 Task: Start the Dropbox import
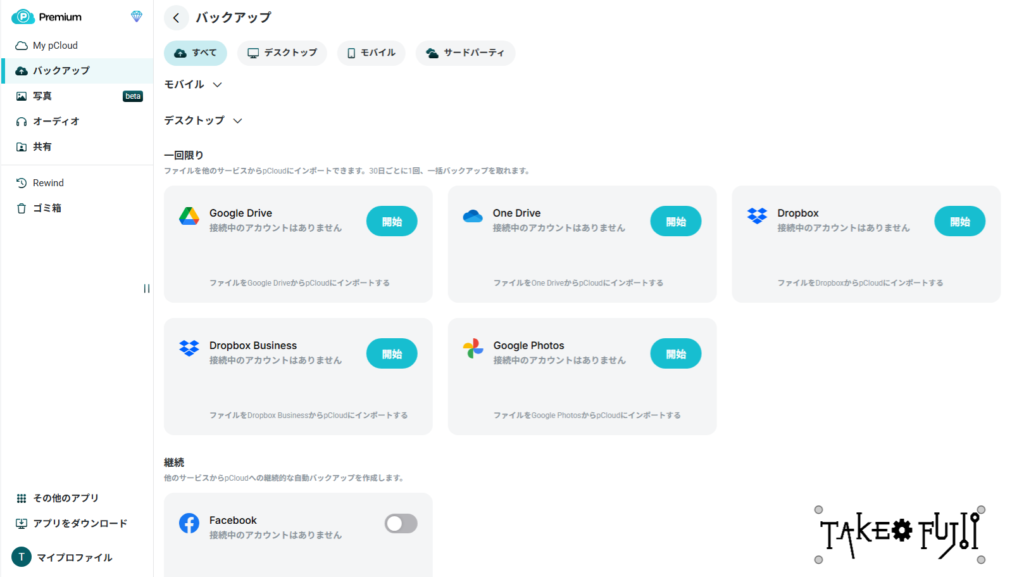(x=959, y=221)
